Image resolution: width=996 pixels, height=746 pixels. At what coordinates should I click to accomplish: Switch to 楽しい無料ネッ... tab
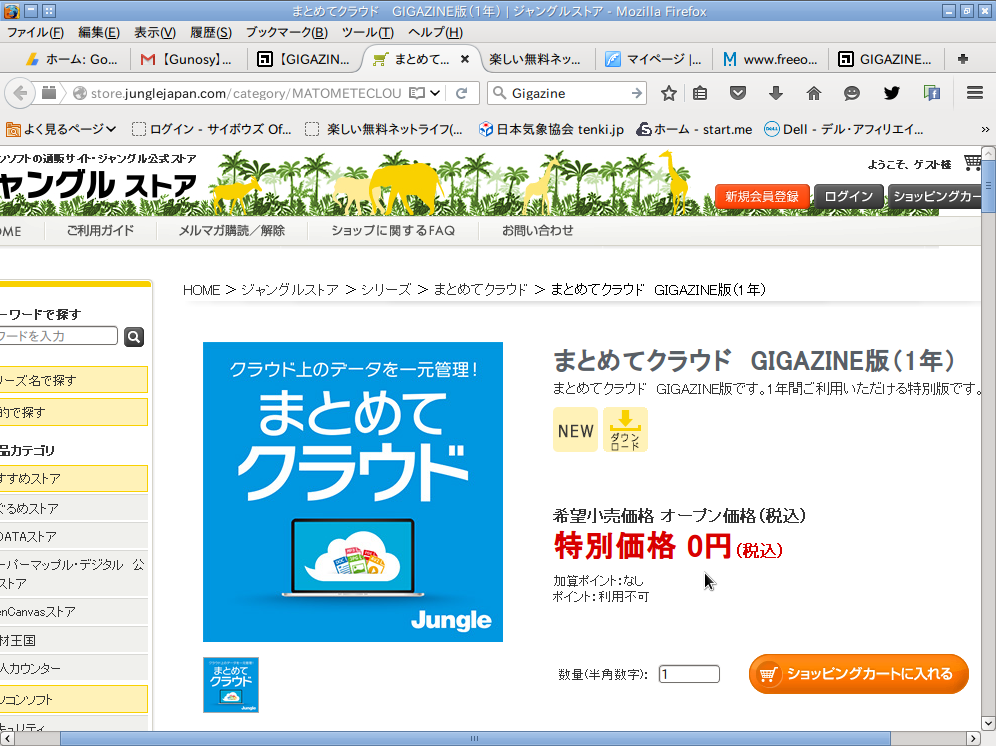tap(534, 59)
